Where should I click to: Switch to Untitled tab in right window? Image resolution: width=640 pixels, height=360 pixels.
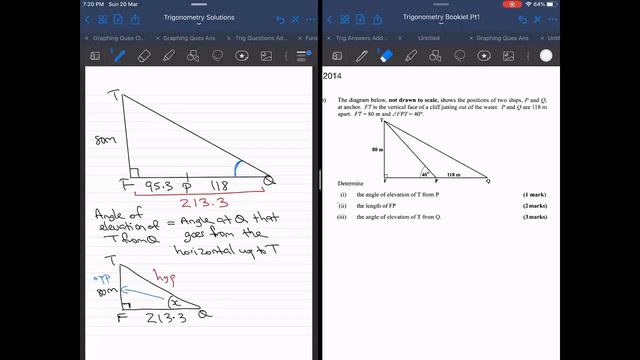[429, 38]
